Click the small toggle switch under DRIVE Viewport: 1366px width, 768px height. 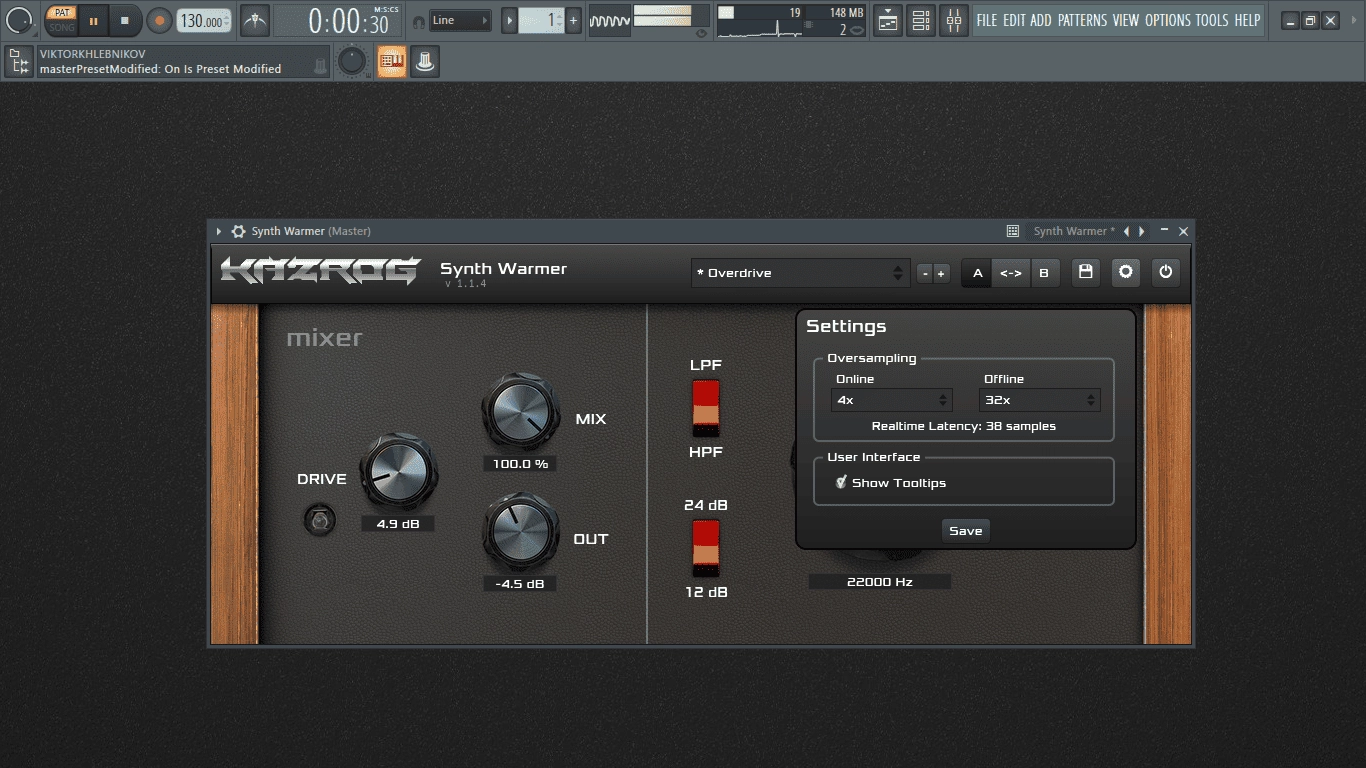click(x=320, y=521)
